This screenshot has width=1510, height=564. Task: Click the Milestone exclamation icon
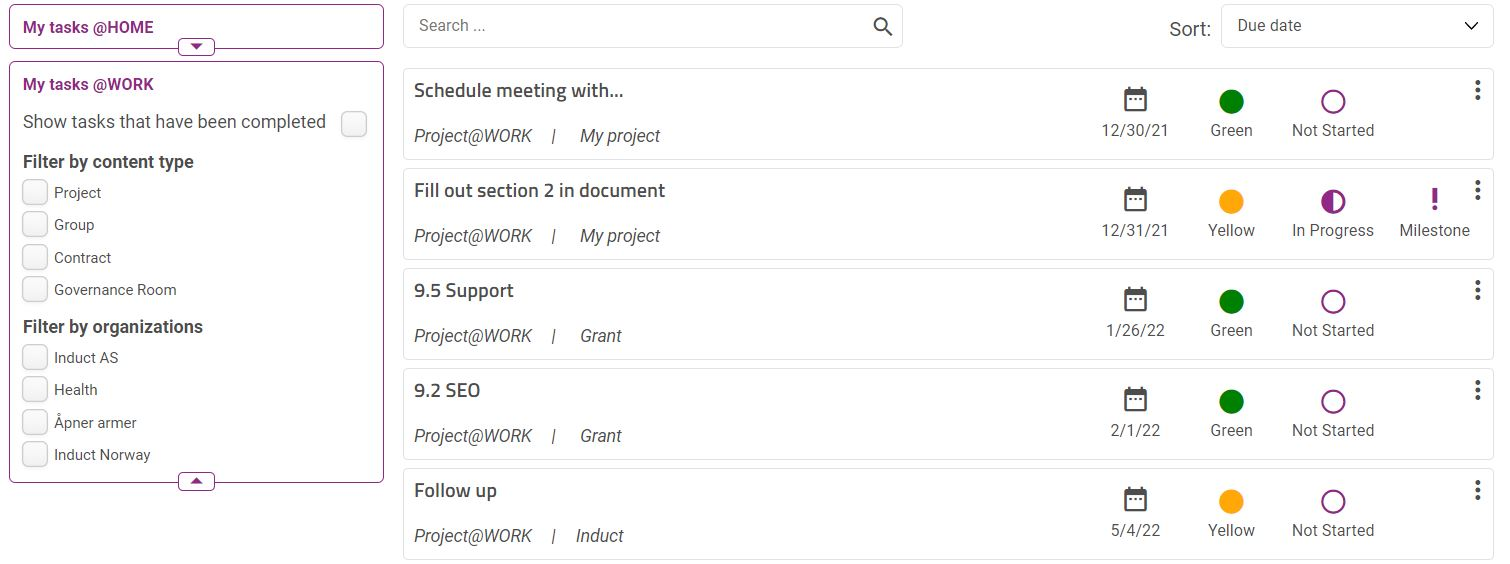coord(1434,200)
